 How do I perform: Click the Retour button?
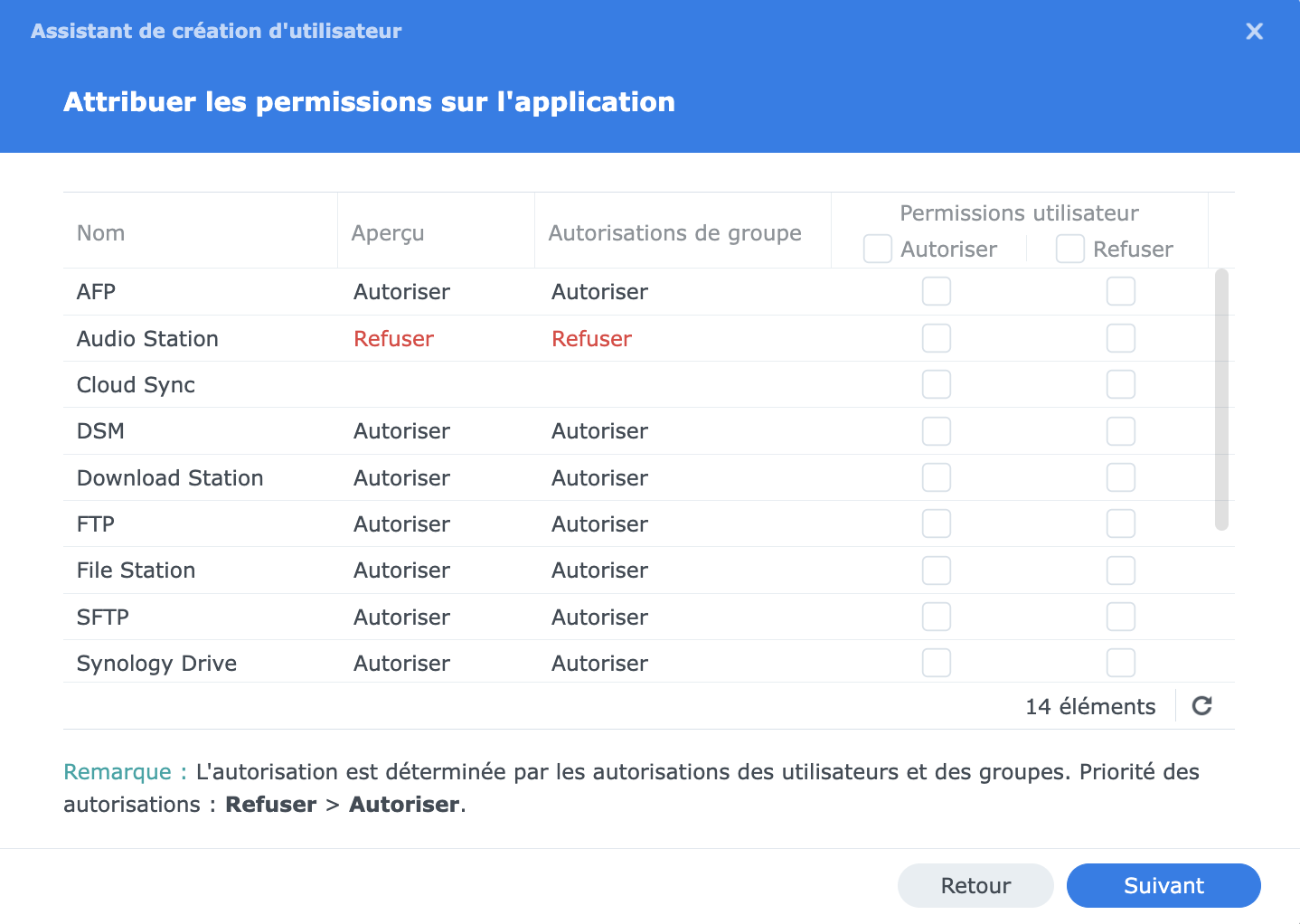pos(975,885)
